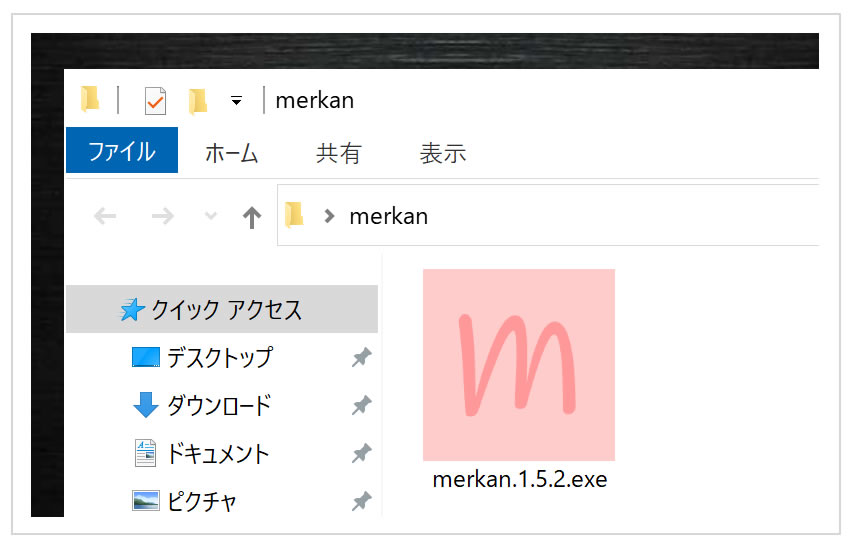
Task: Expand the address bar path chevron
Action: [x=329, y=216]
